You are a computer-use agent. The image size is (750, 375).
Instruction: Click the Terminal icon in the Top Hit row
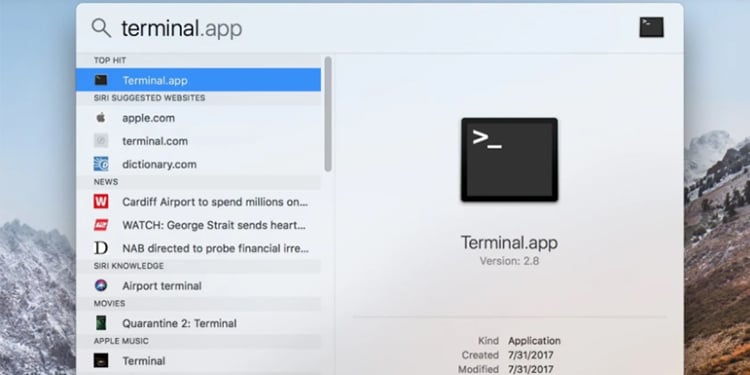pos(101,80)
